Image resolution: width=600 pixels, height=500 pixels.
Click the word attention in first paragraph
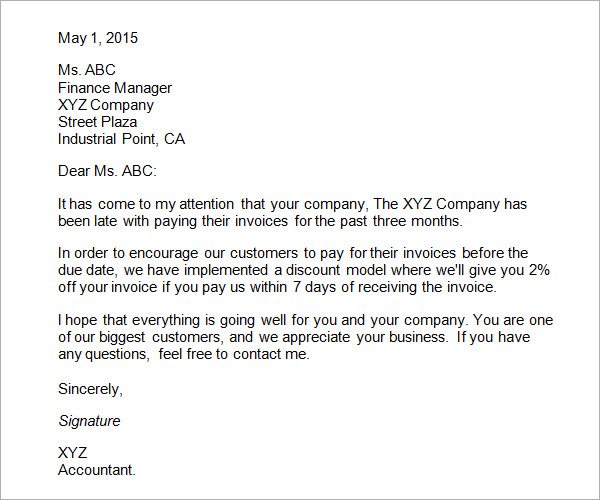[x=207, y=204]
